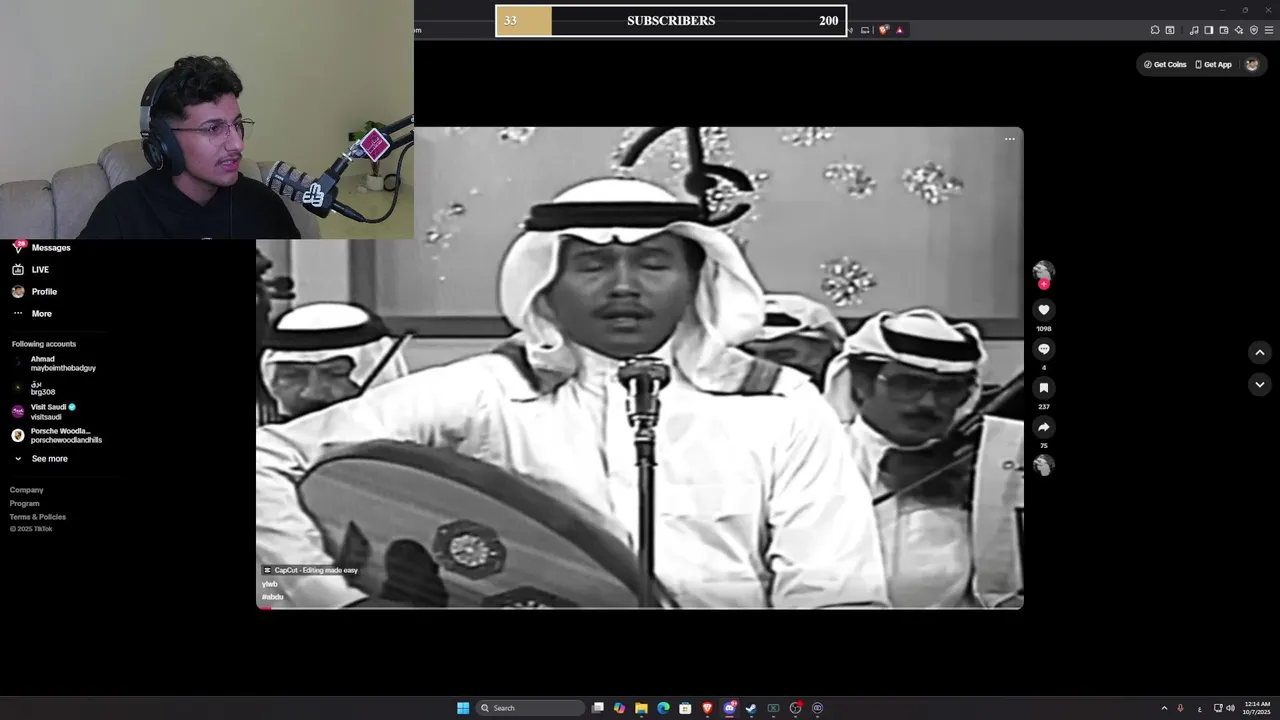Bookmark the video with the favorites icon

pos(1044,388)
